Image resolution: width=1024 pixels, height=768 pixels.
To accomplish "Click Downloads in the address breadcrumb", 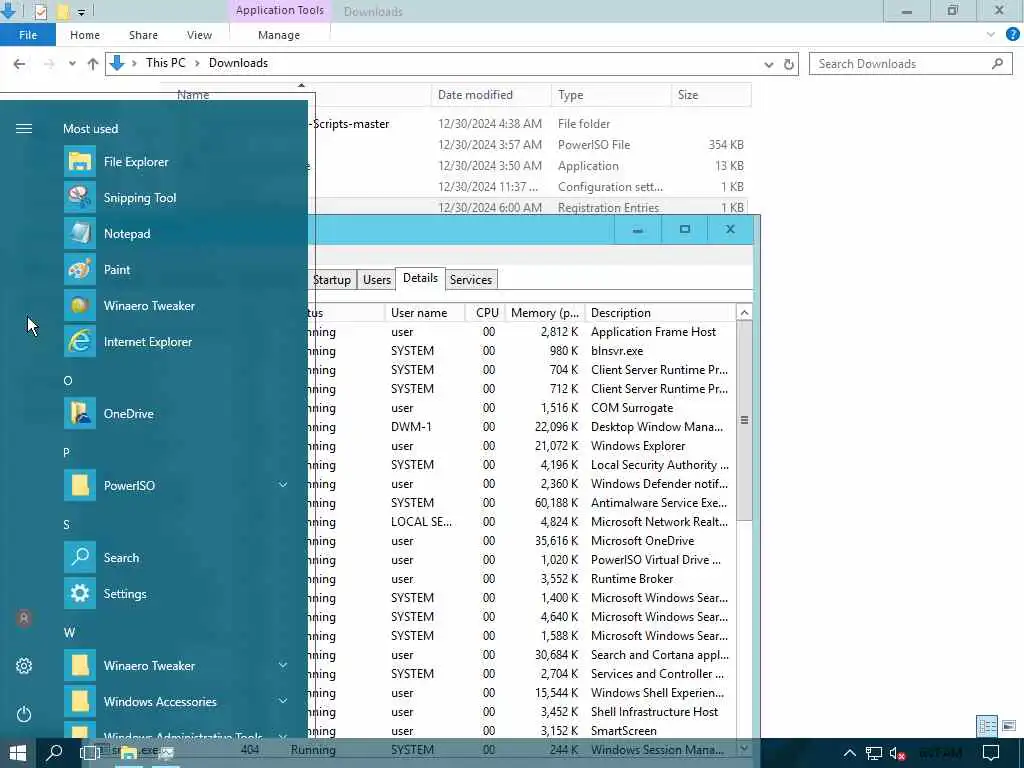I will tap(238, 63).
